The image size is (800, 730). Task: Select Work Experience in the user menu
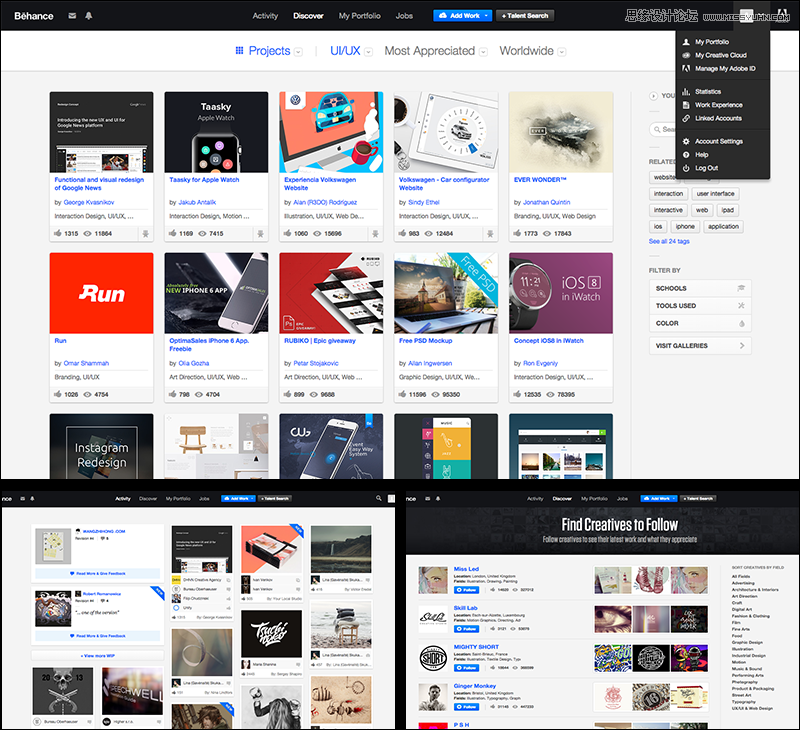[718, 105]
